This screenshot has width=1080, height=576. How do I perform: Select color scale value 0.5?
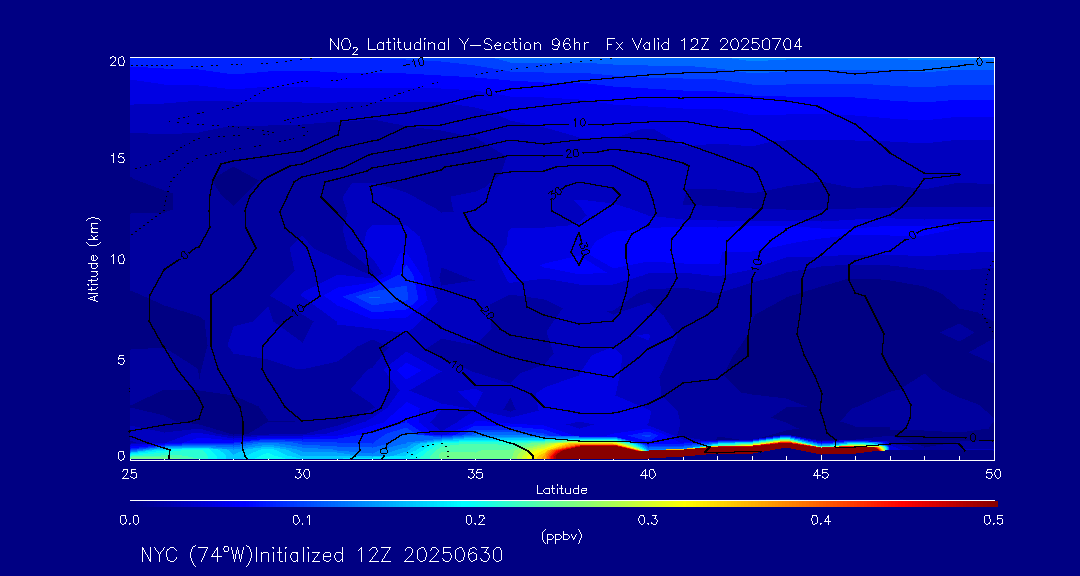point(994,521)
